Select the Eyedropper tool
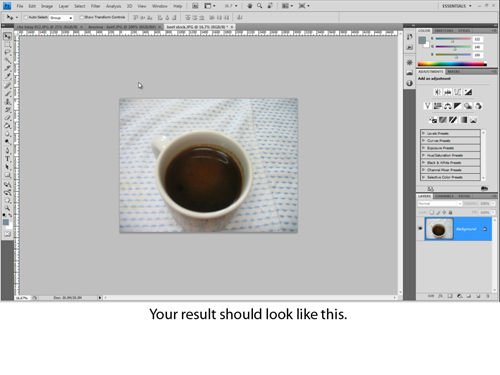 7,77
